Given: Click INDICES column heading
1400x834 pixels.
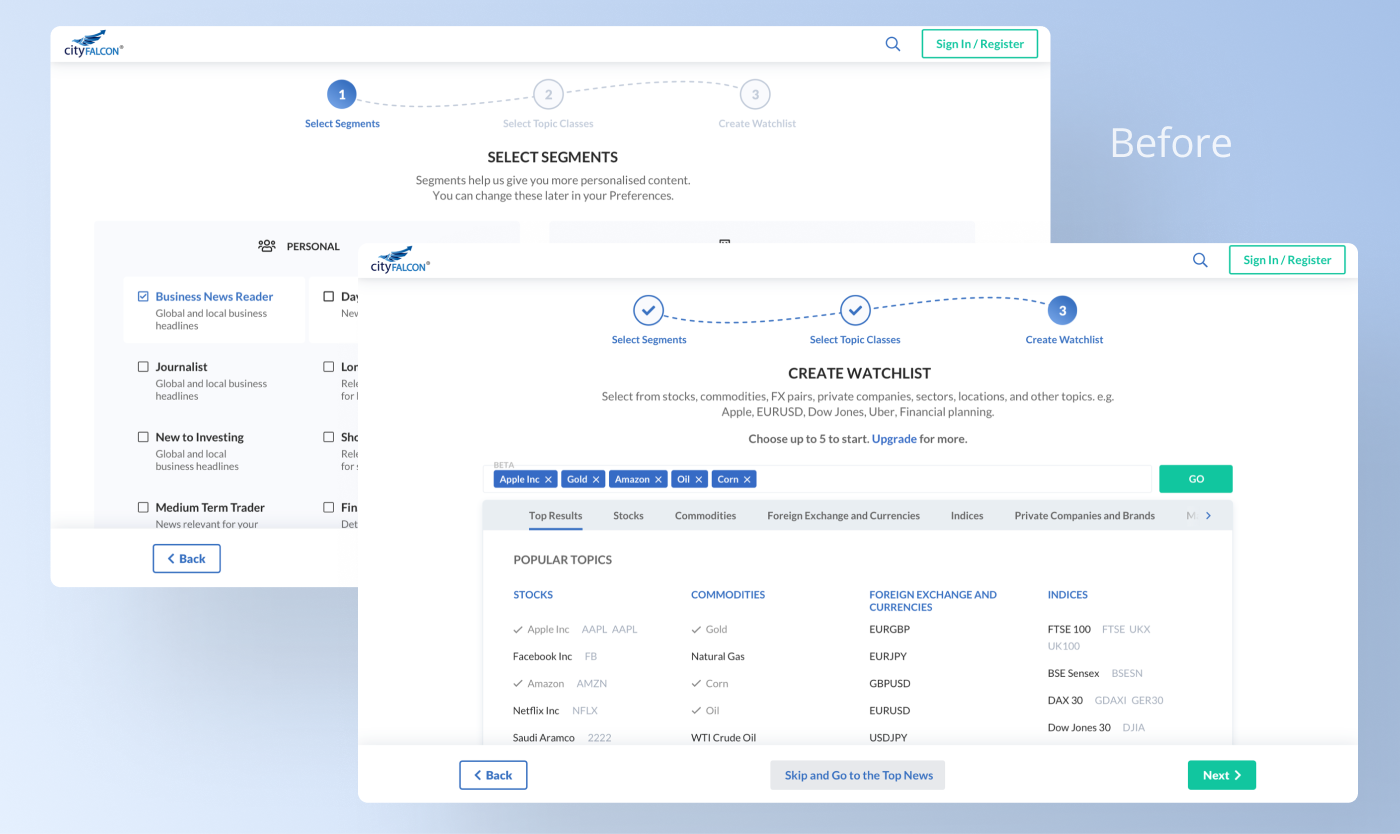Looking at the screenshot, I should (x=1068, y=594).
